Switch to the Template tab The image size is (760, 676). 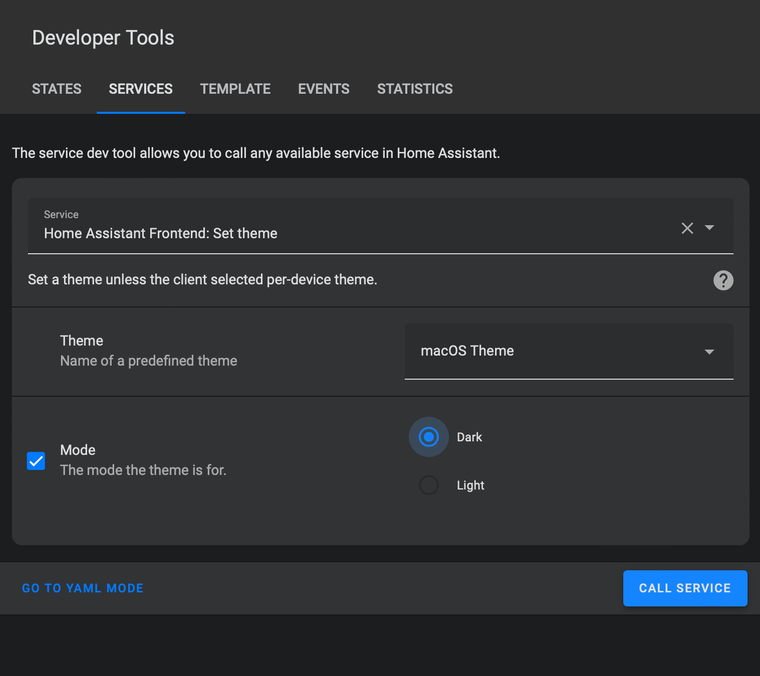pos(235,89)
